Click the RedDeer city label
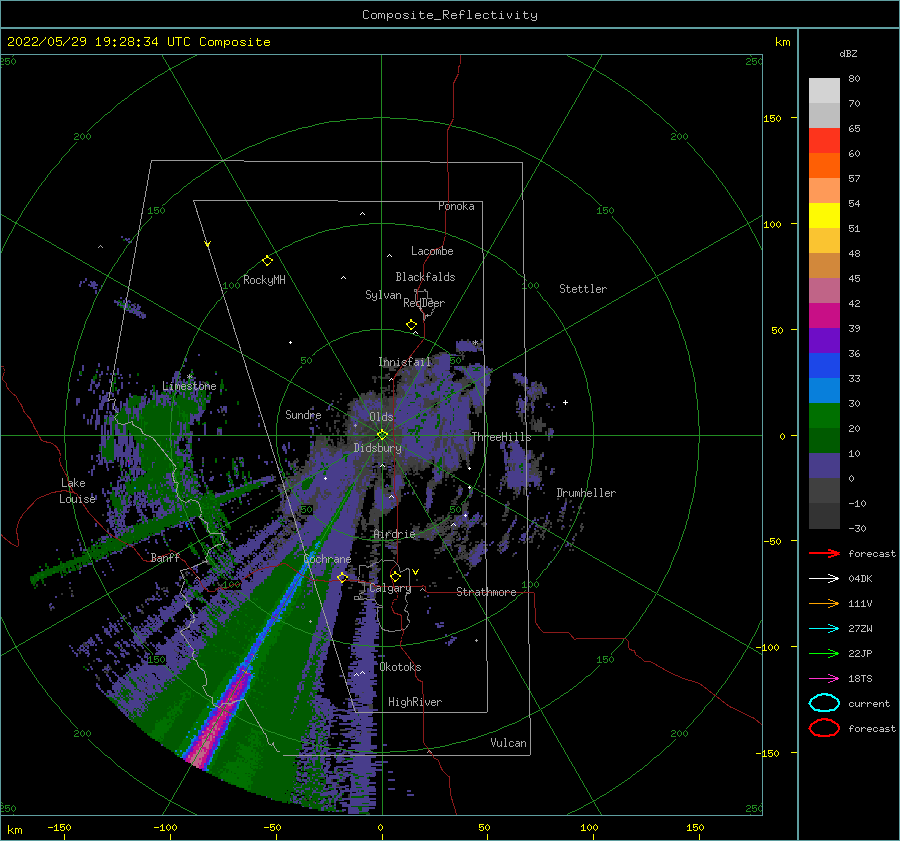Screen dimensions: 900x841 424,303
